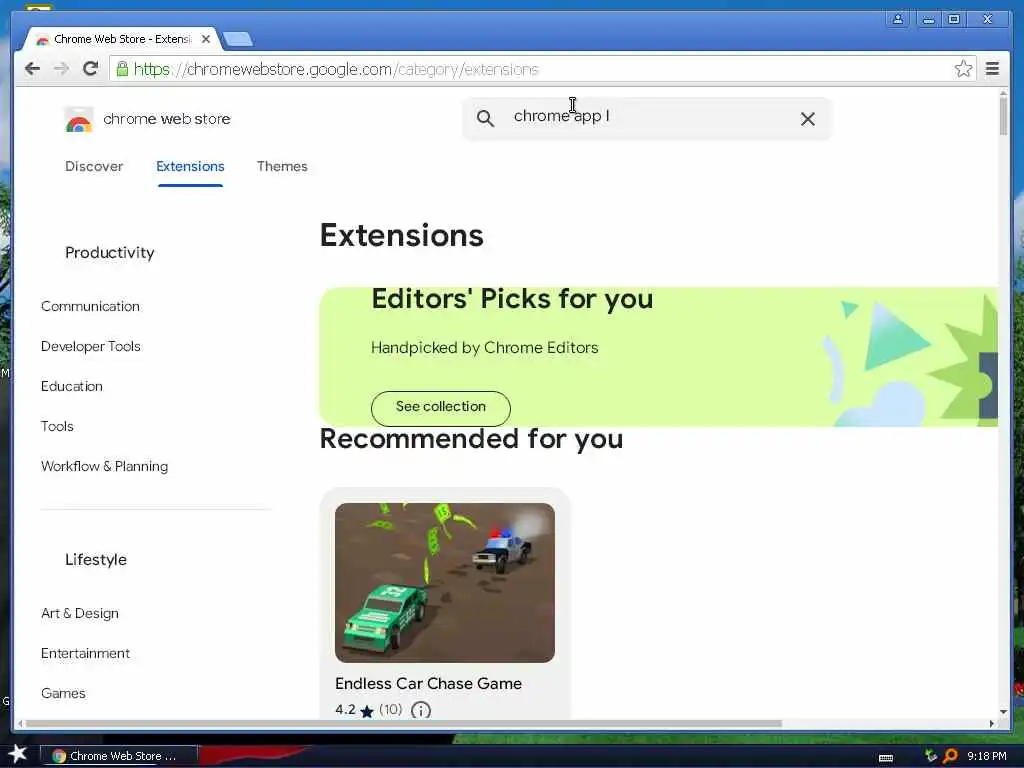
Task: Click the Handpicked by Chrome Editors text
Action: (485, 347)
